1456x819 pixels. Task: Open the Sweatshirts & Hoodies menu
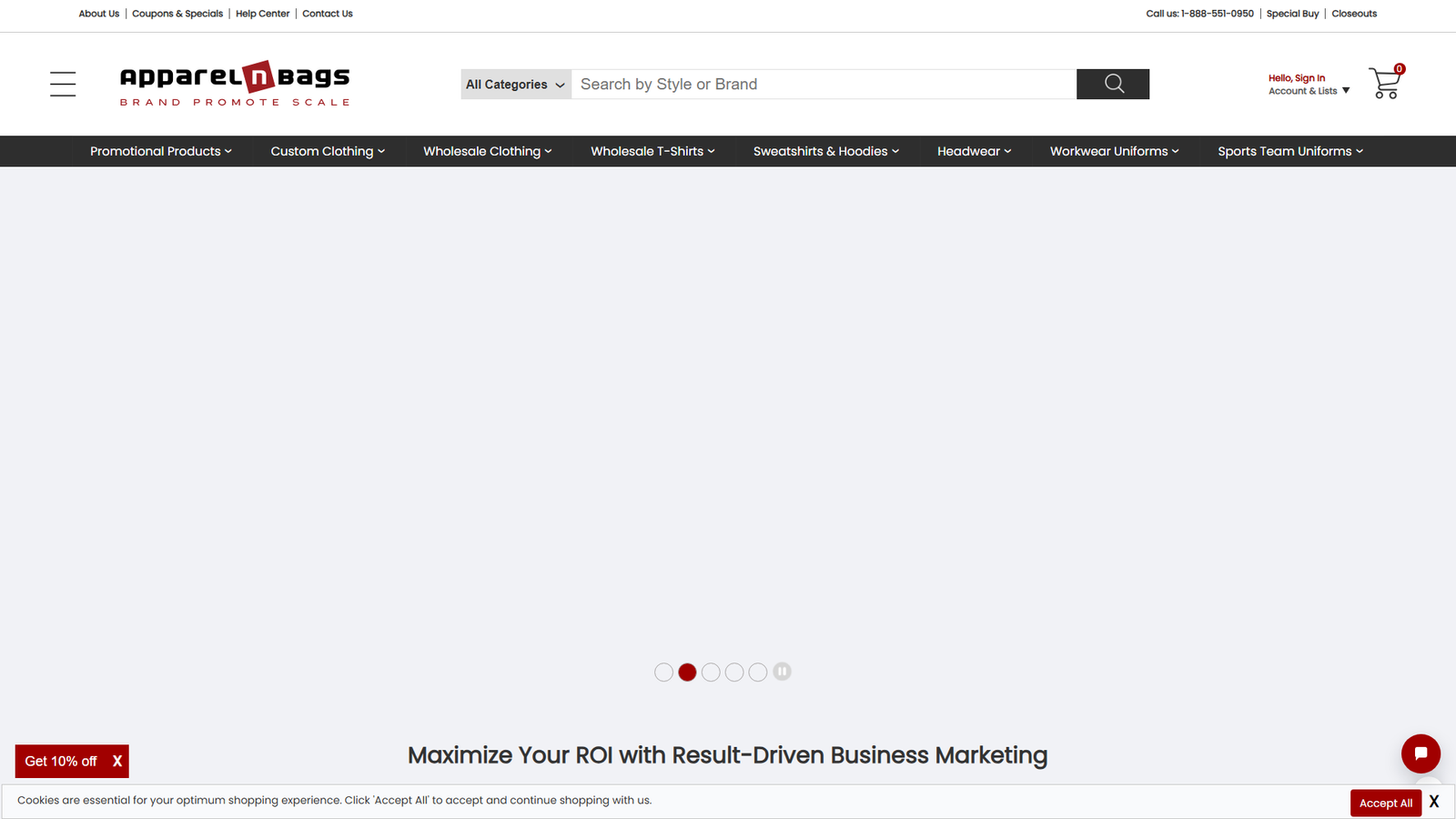(825, 151)
